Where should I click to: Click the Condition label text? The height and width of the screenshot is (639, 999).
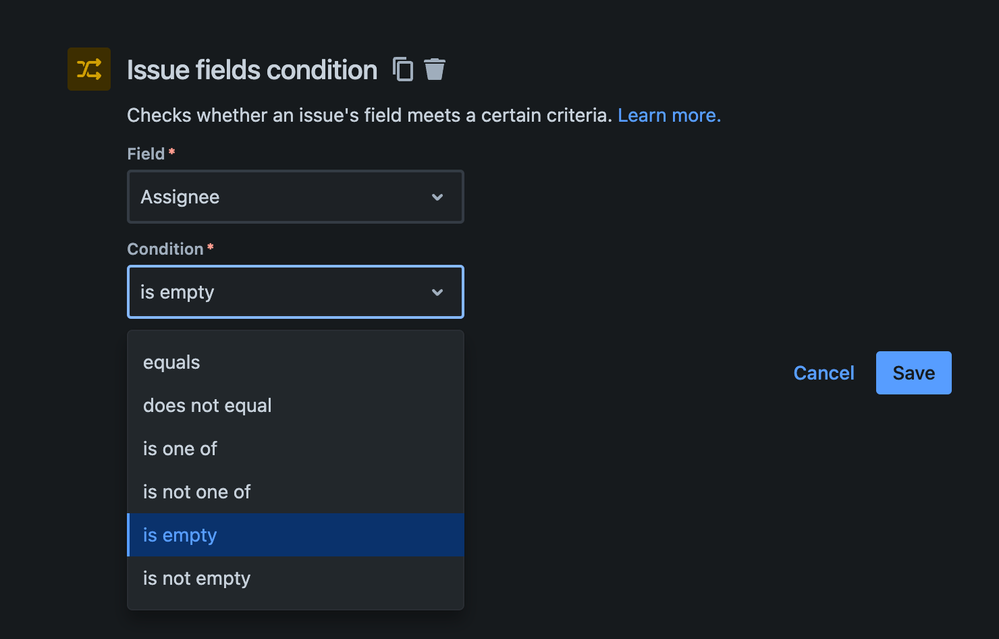point(165,249)
